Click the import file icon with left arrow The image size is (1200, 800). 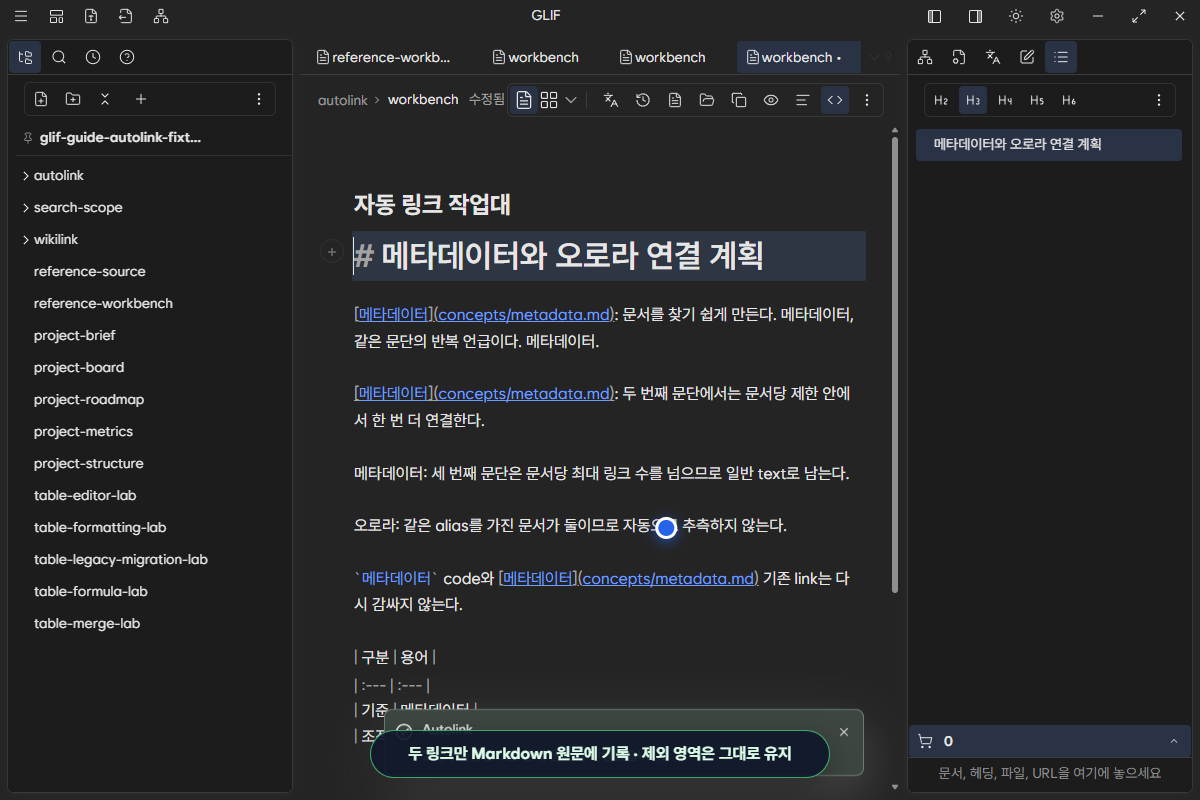pyautogui.click(x=125, y=16)
